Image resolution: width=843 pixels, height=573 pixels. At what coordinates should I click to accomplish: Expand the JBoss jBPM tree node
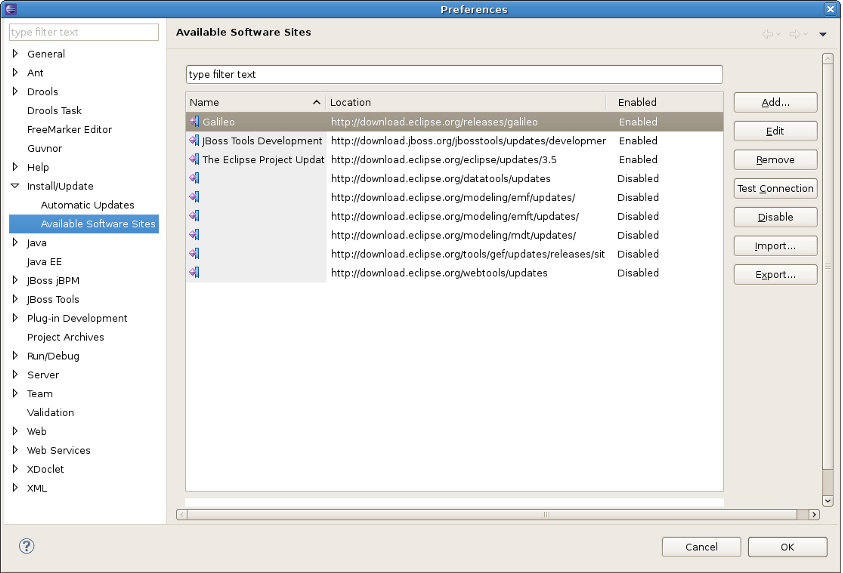click(15, 280)
